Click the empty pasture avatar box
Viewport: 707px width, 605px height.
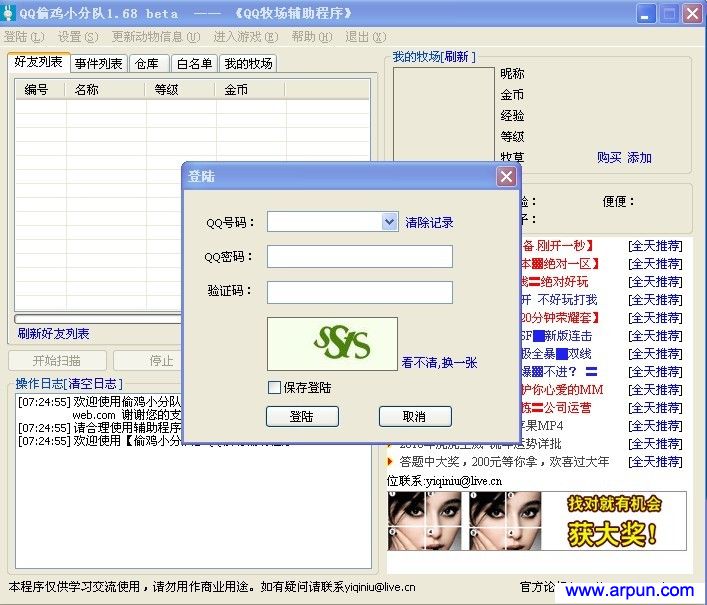pos(444,114)
